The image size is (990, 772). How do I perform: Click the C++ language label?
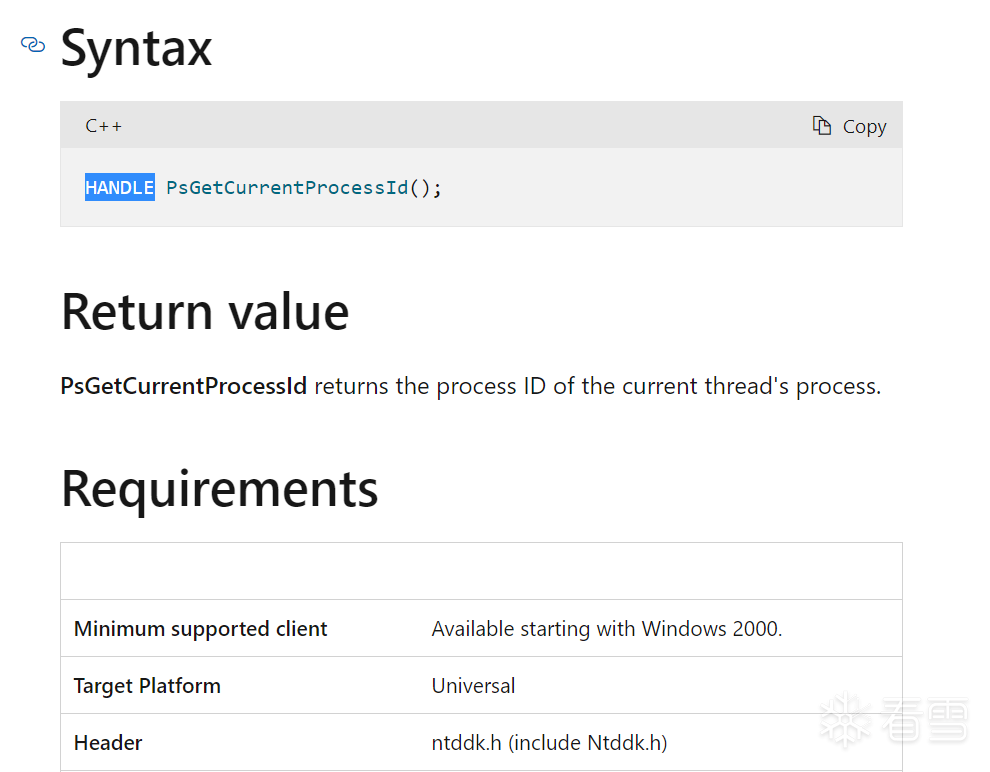coord(104,126)
